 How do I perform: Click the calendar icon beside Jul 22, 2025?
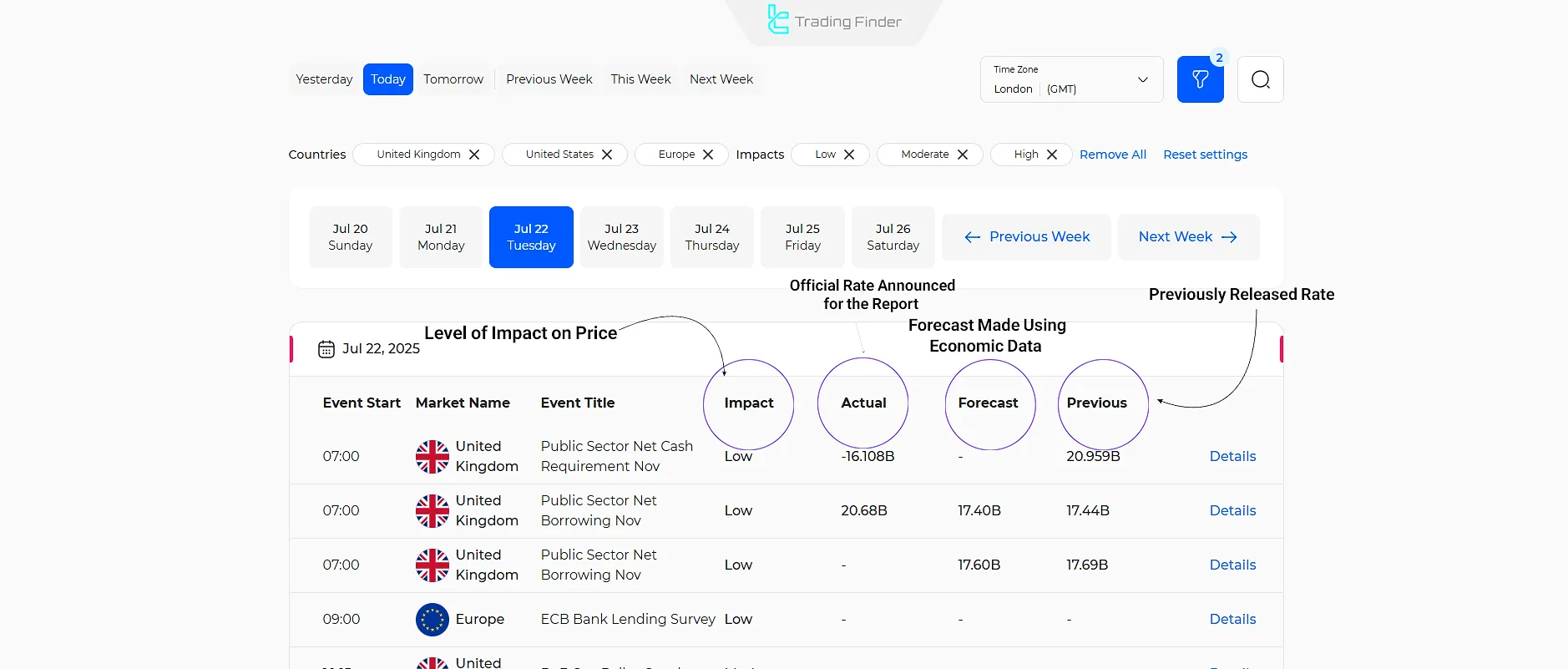[326, 349]
